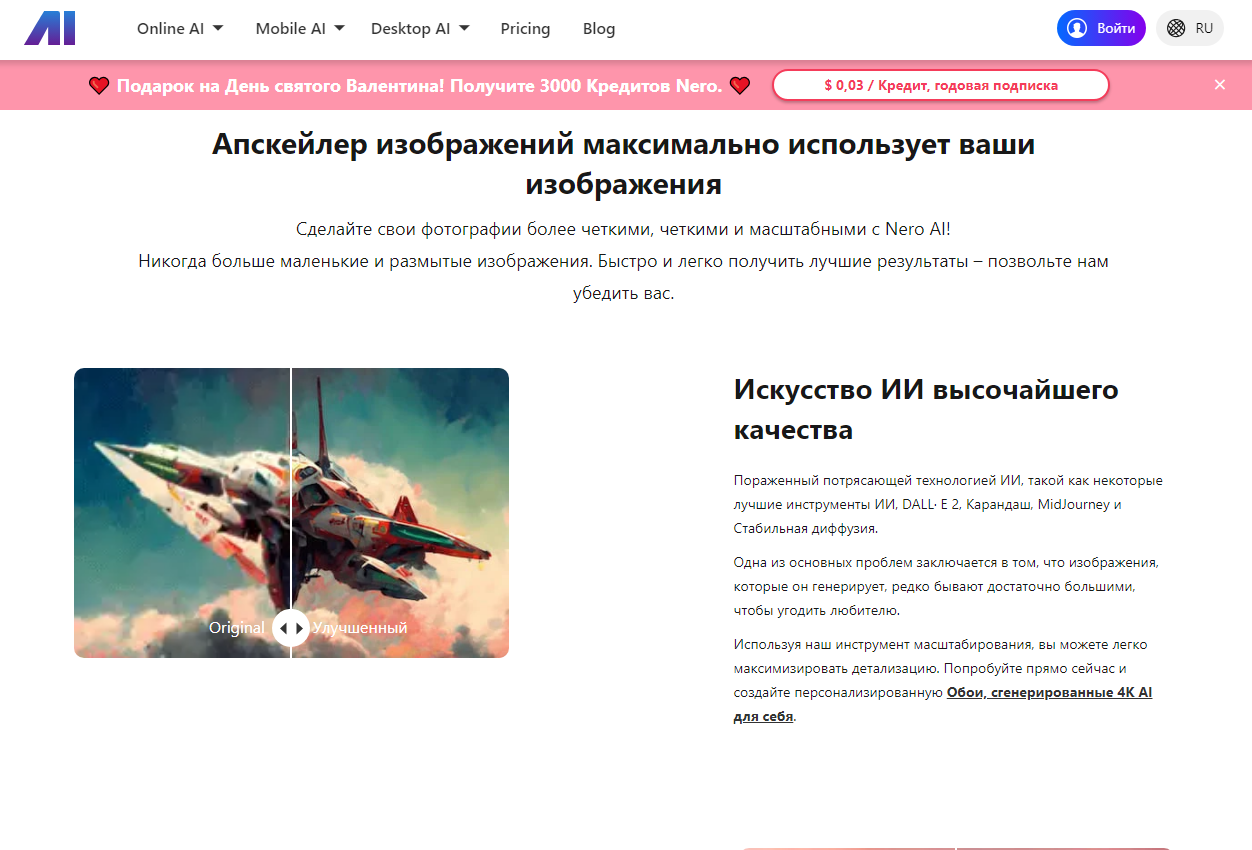
Task: Click the image comparison slider handle
Action: (x=291, y=628)
